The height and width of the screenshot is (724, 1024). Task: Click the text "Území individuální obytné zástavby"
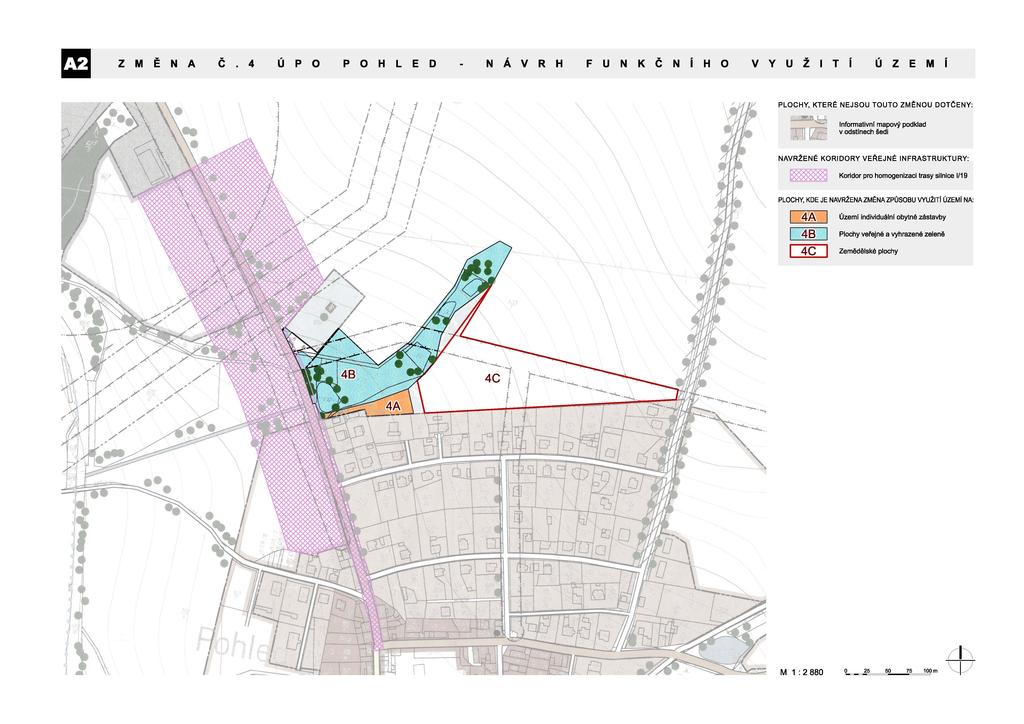click(892, 217)
